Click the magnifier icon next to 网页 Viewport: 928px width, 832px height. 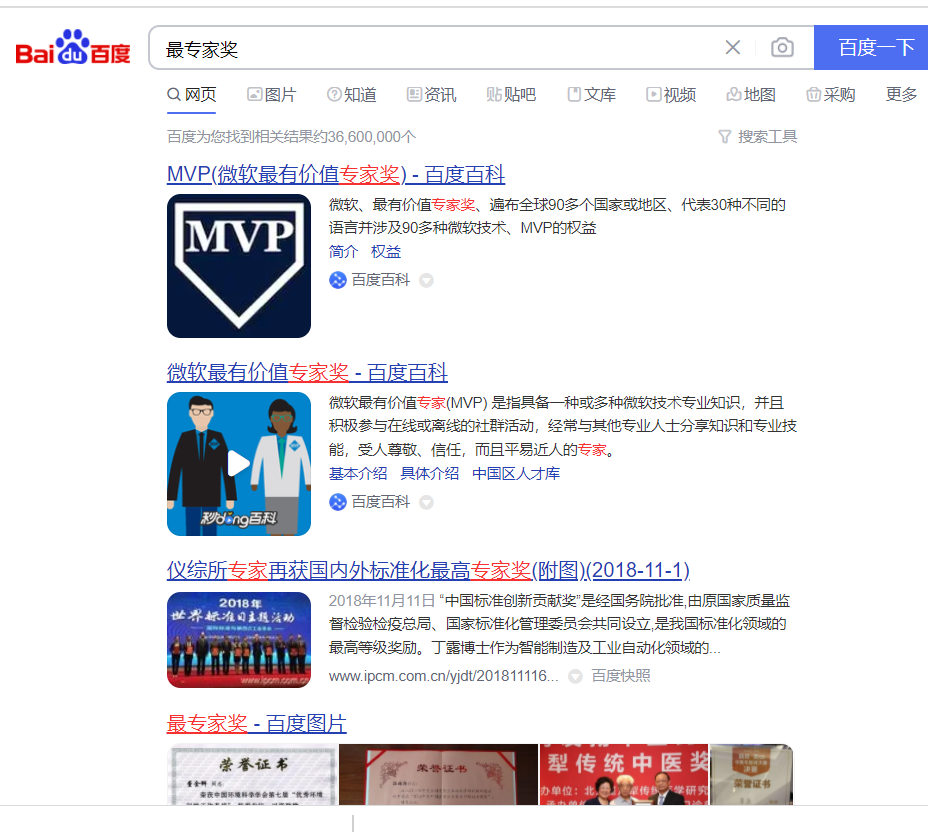173,94
